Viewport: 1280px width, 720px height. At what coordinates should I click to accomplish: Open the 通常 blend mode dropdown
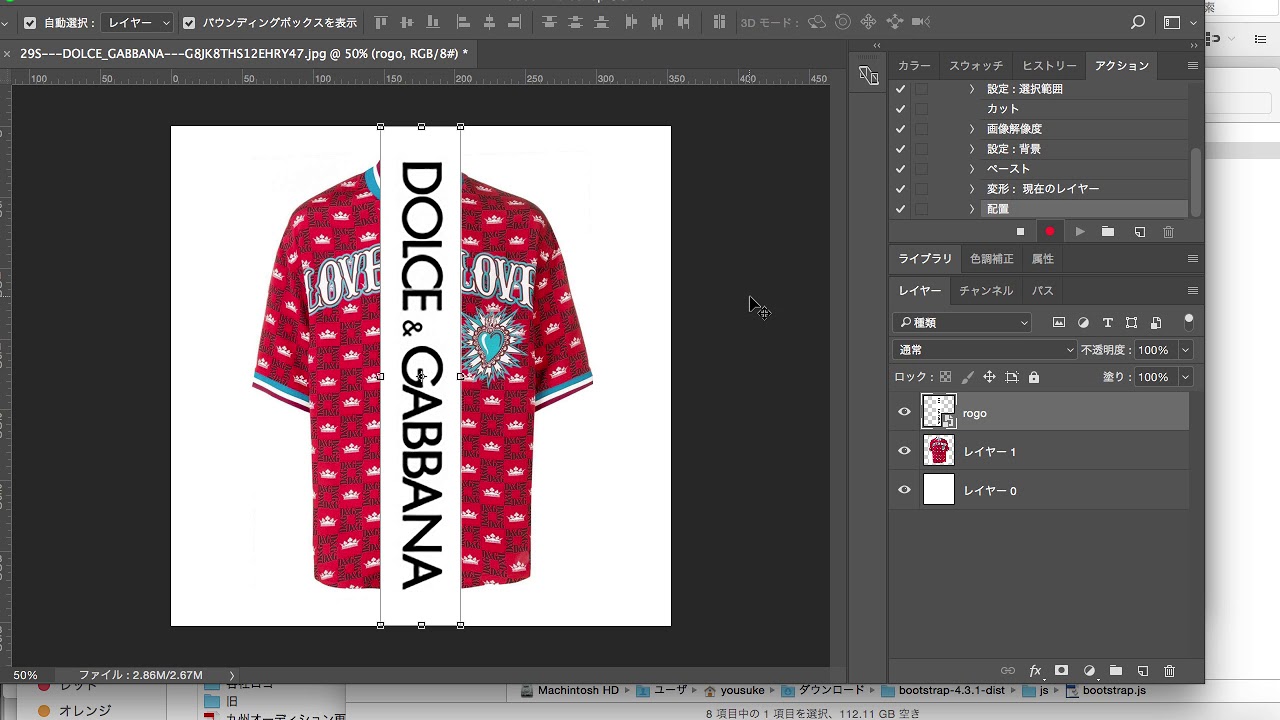pos(984,350)
